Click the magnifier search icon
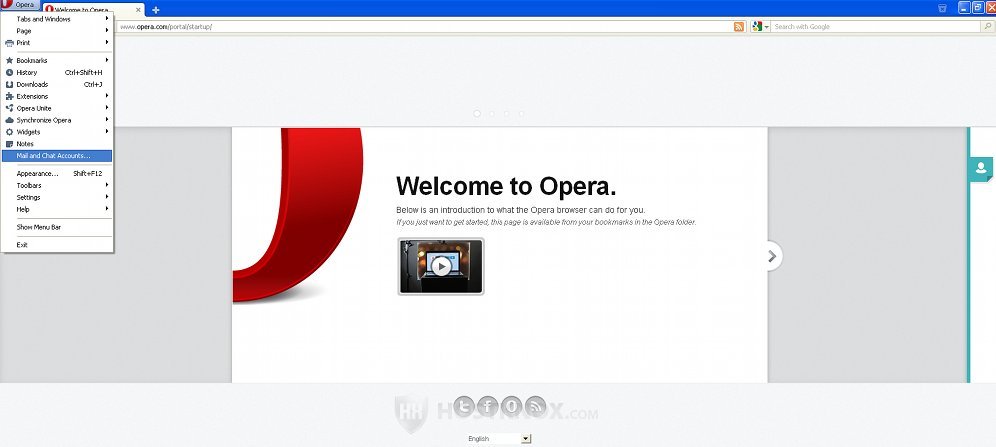996x447 pixels. 988,27
